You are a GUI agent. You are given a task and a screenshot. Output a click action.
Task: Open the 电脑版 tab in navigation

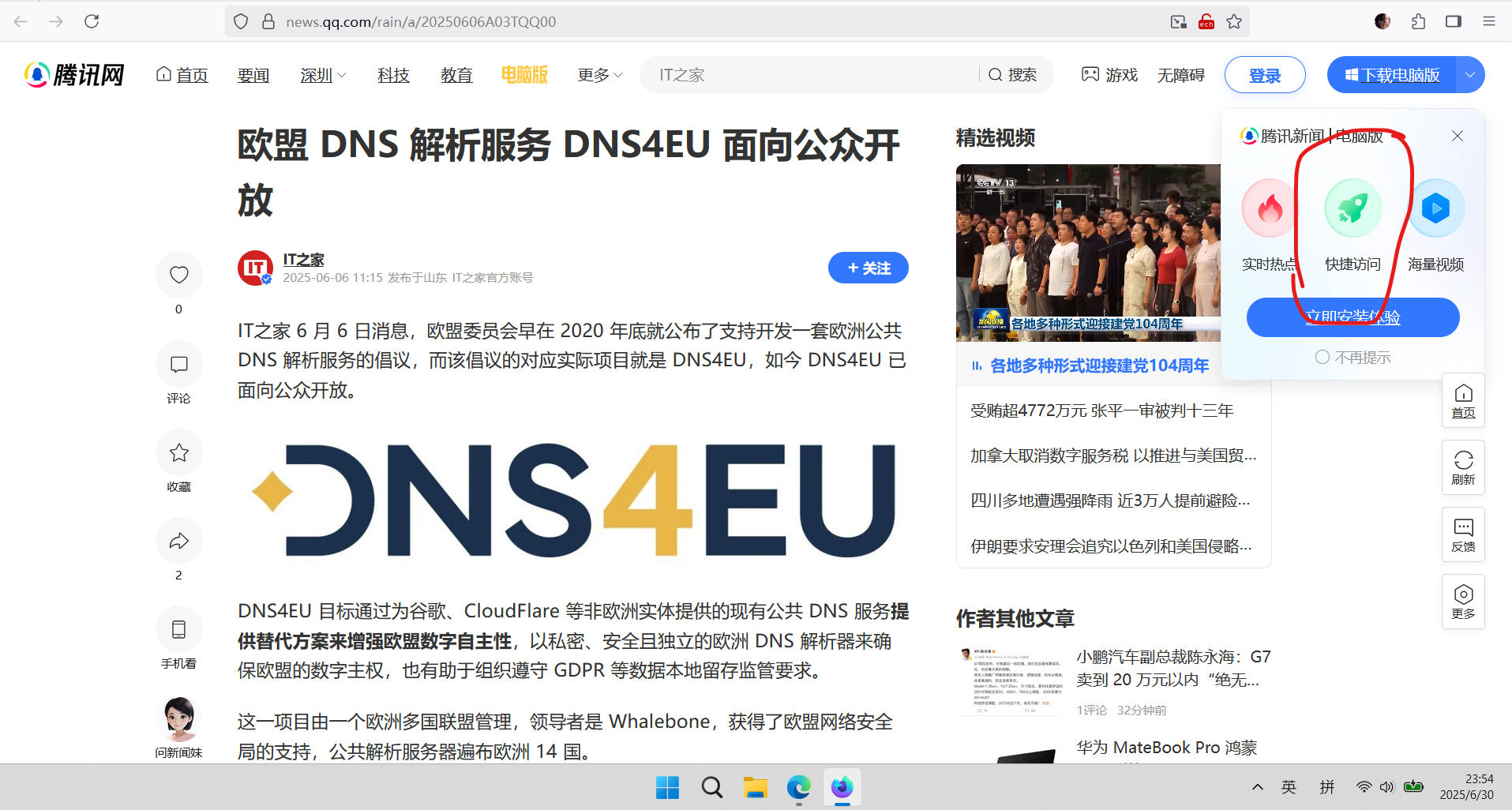(x=523, y=74)
